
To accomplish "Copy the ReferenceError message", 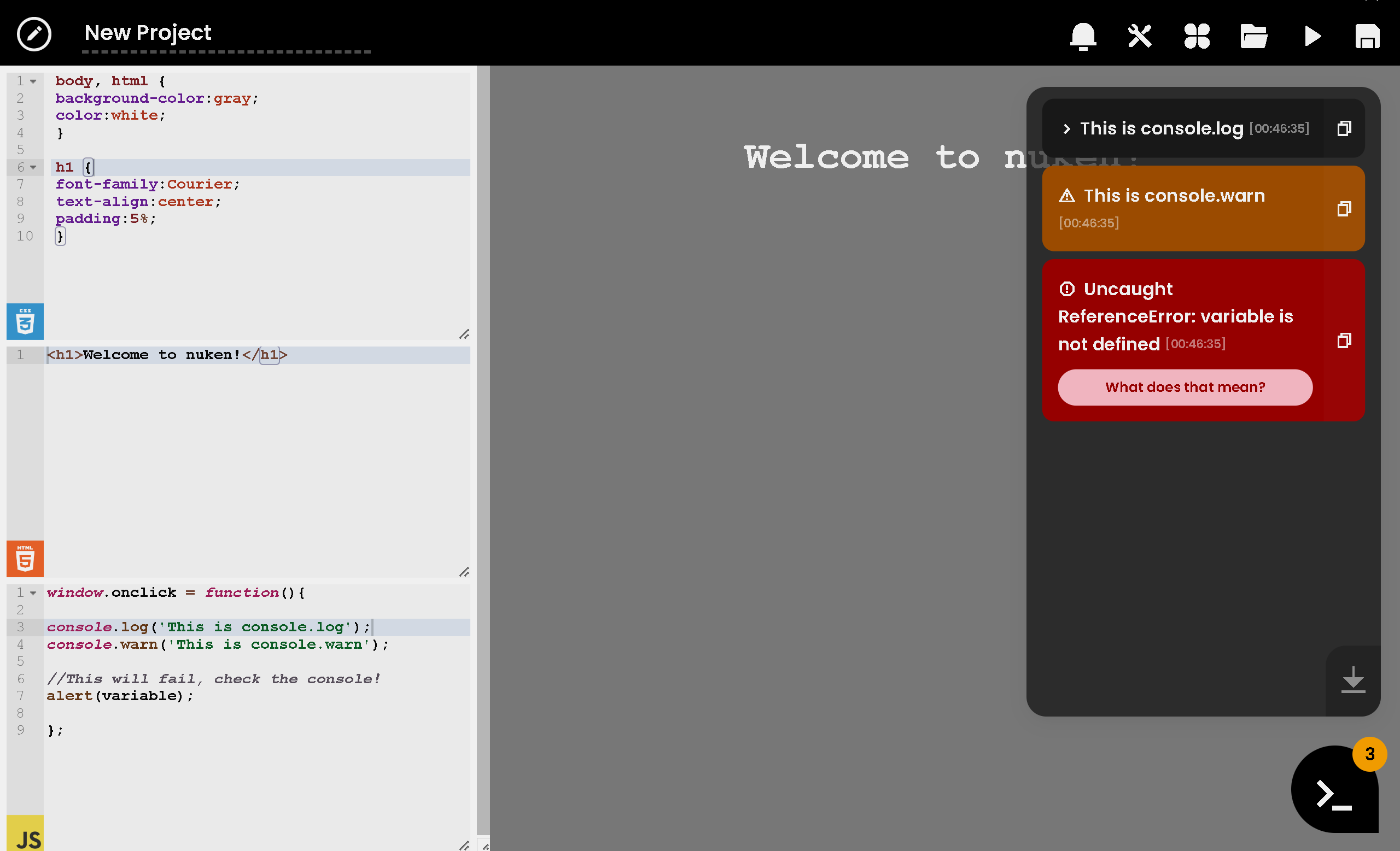I will pyautogui.click(x=1344, y=340).
